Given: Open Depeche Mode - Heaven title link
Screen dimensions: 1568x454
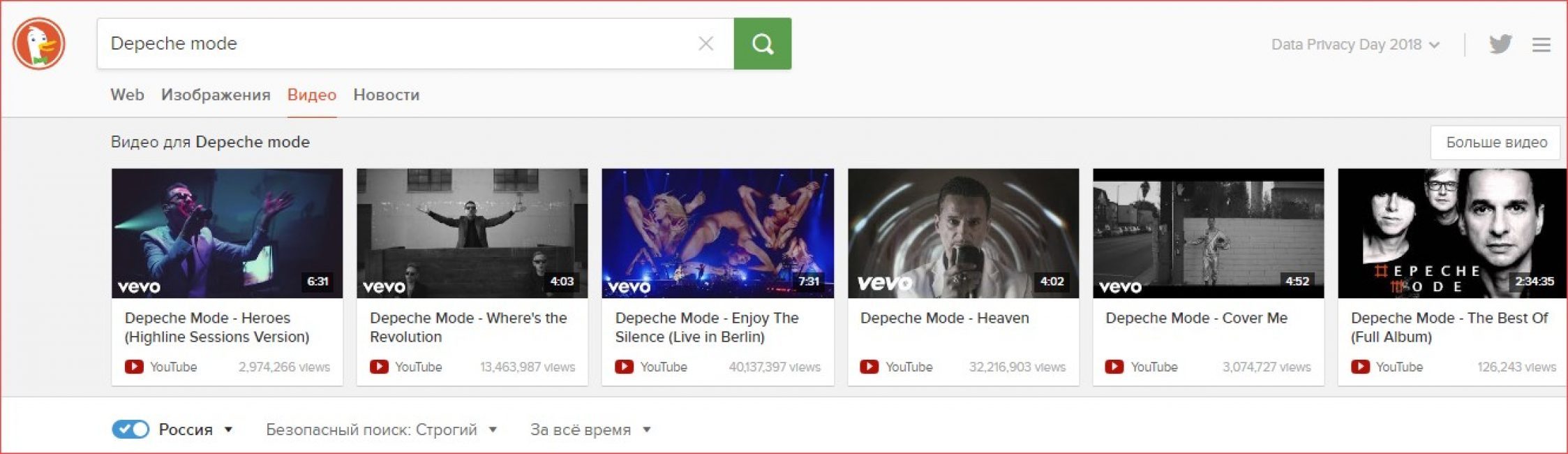Looking at the screenshot, I should pos(944,318).
